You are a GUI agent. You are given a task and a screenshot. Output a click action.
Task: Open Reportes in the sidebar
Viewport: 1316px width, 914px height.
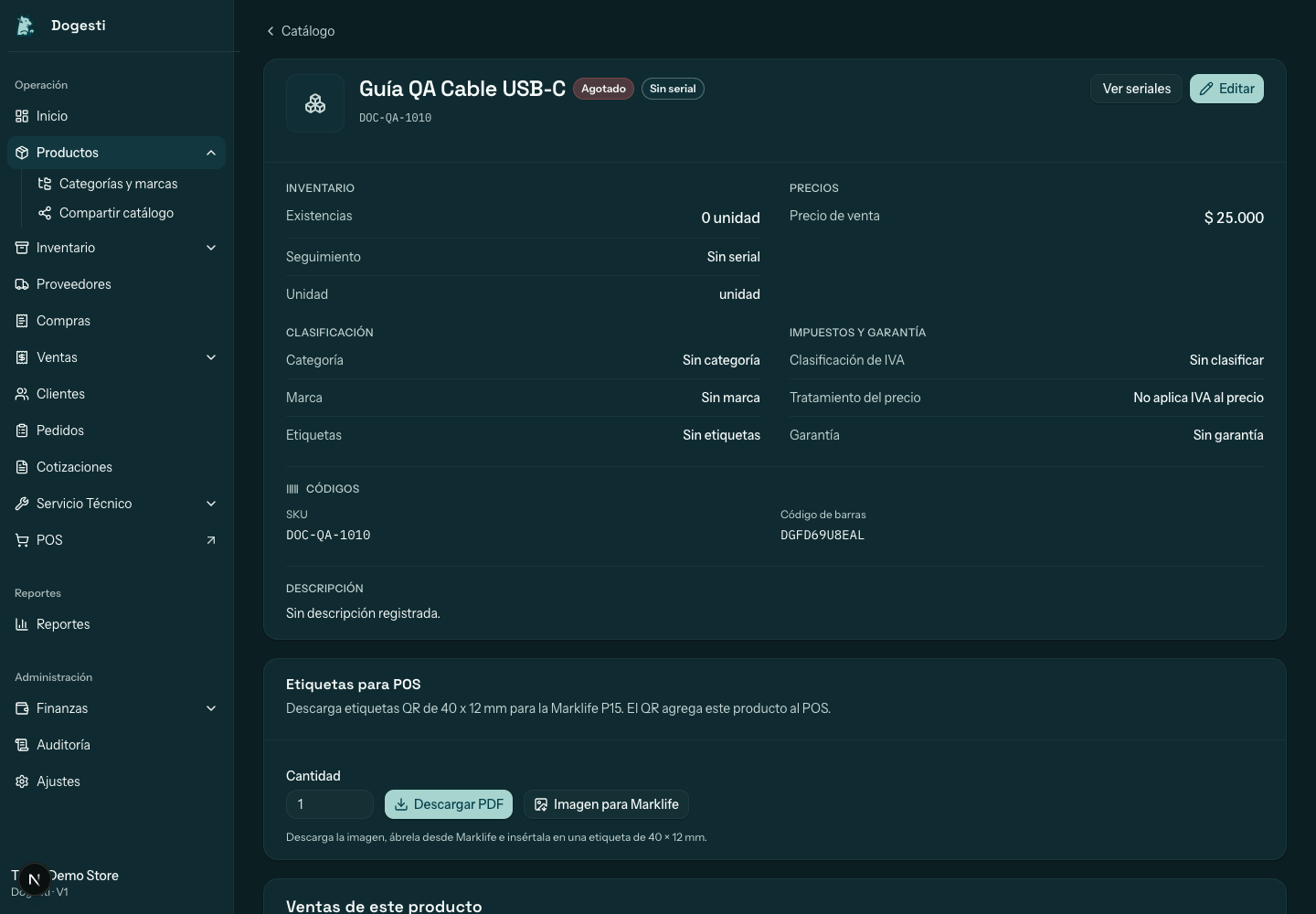[116, 624]
